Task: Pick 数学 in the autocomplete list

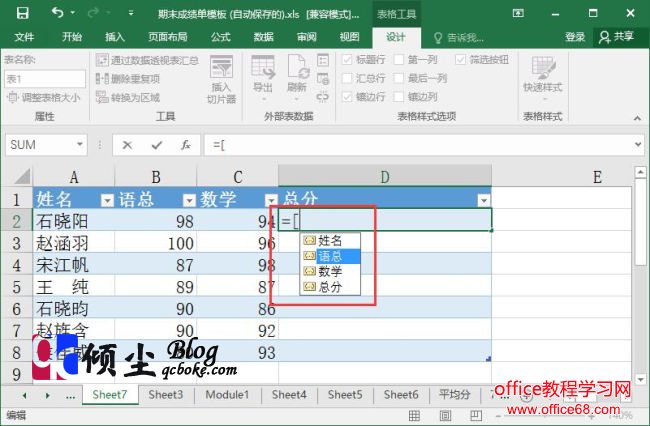Action: tap(330, 271)
